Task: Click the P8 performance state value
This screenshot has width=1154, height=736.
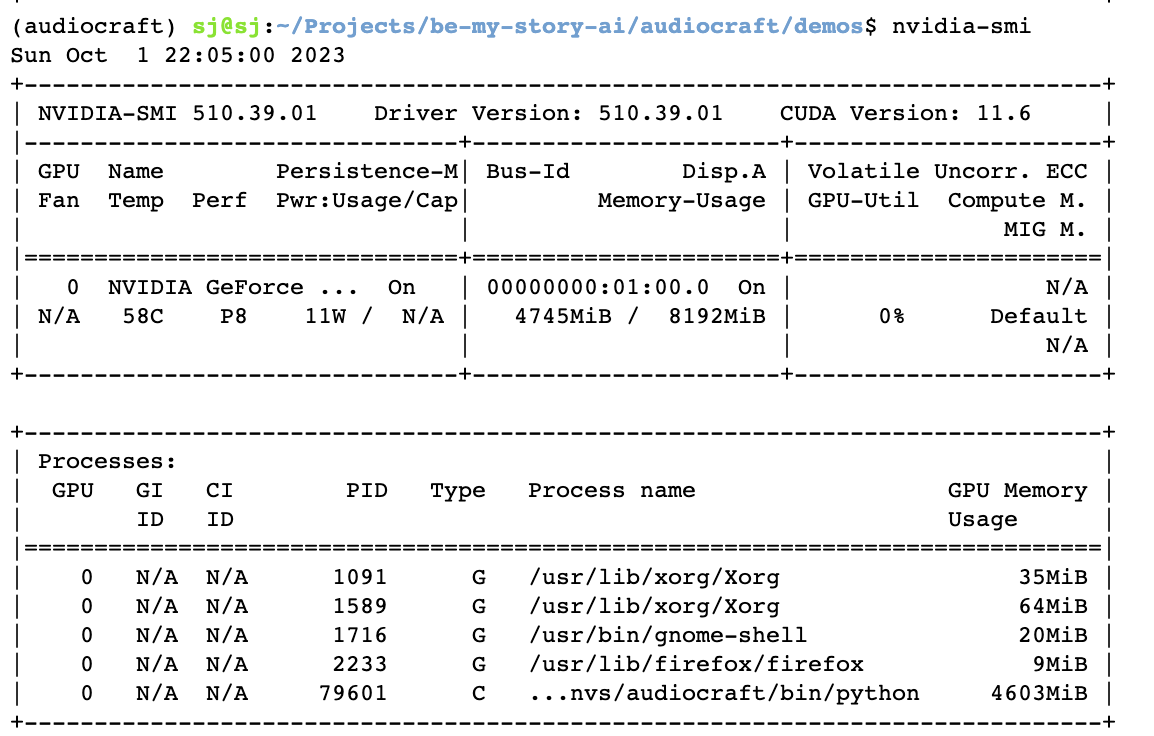Action: coord(233,316)
